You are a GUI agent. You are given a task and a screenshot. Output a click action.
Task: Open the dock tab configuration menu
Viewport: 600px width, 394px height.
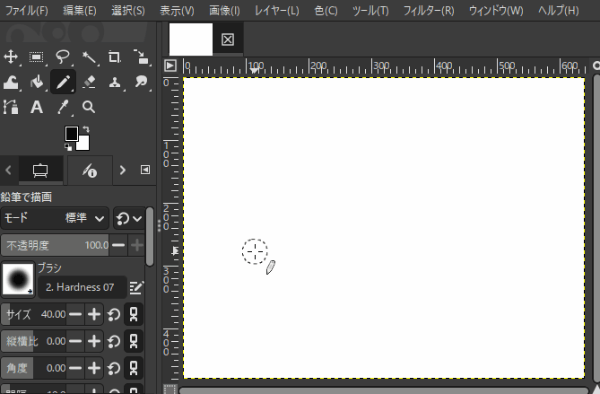[145, 170]
